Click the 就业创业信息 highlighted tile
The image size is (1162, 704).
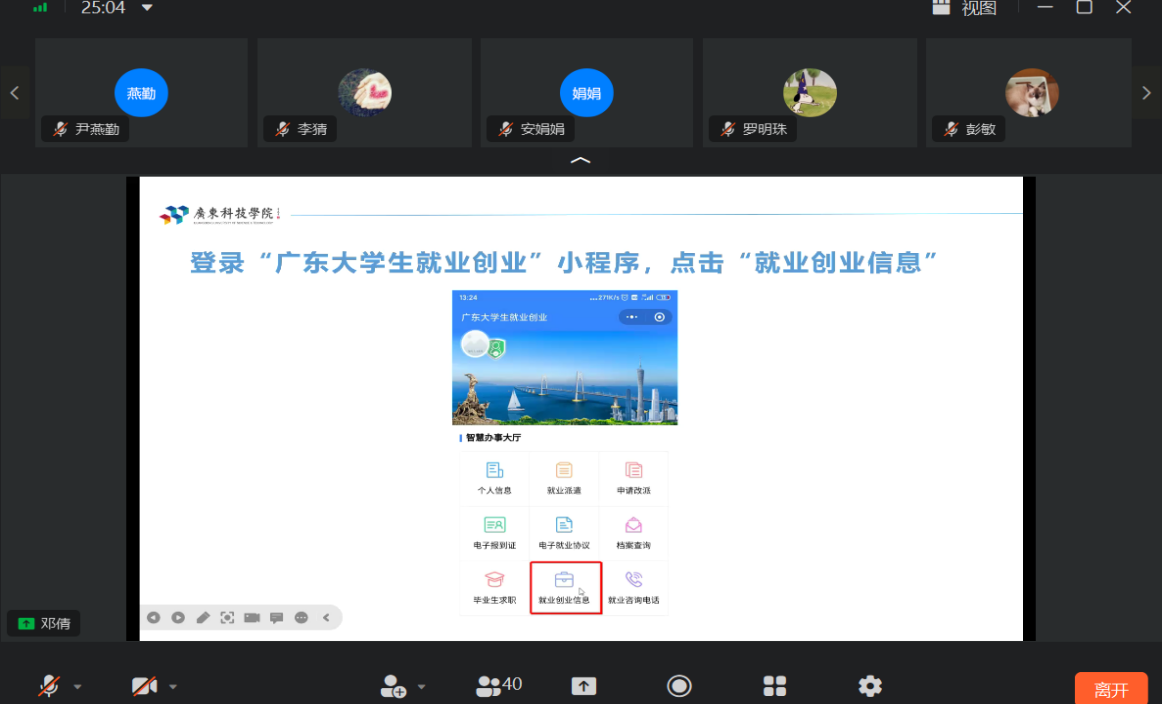pyautogui.click(x=565, y=588)
